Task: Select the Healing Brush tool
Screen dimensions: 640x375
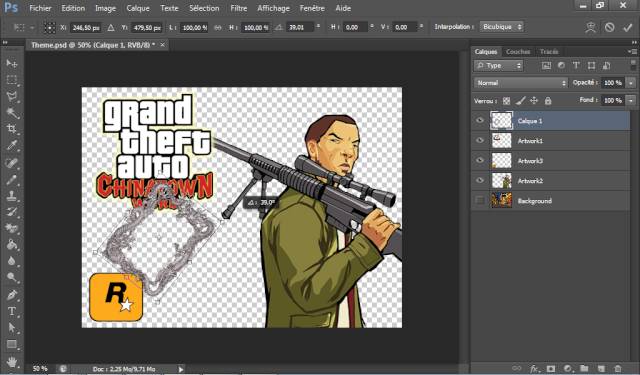Action: (12, 163)
